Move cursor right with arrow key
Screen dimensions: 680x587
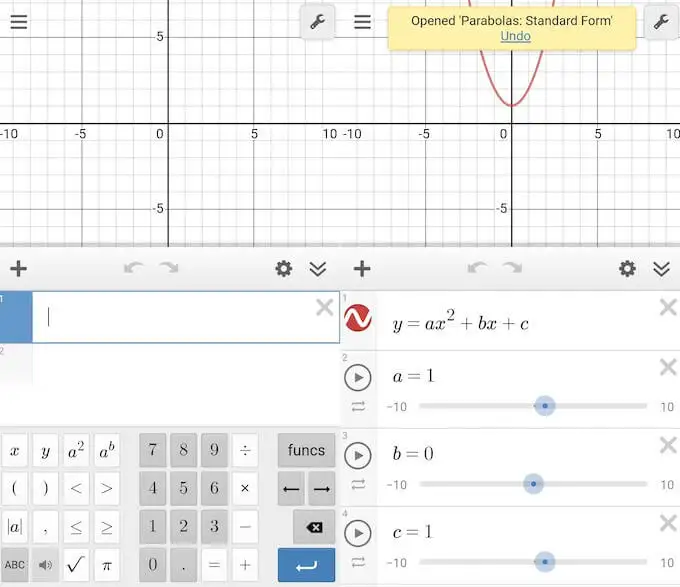(x=322, y=489)
